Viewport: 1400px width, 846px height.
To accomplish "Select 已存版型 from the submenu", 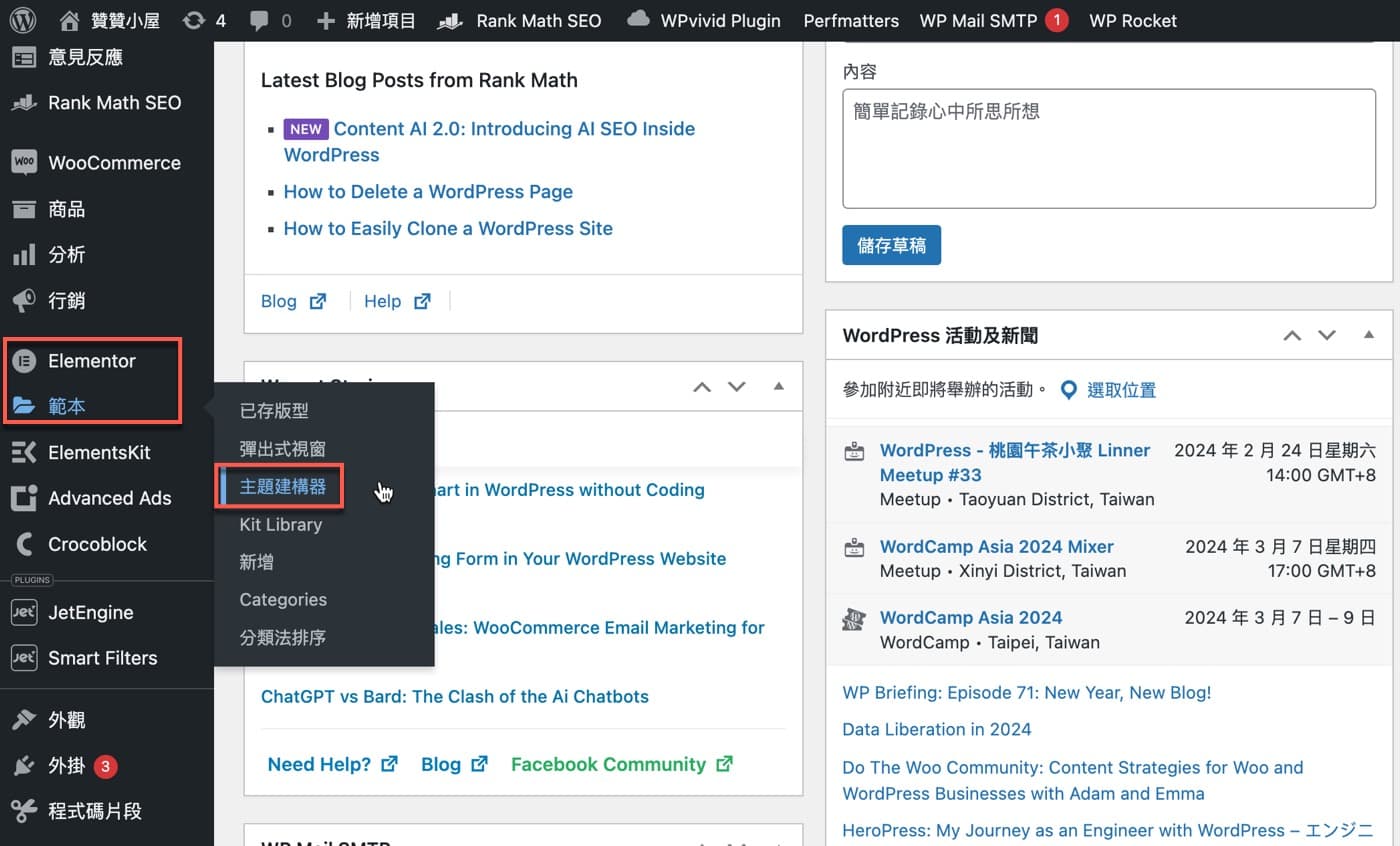I will tap(274, 411).
